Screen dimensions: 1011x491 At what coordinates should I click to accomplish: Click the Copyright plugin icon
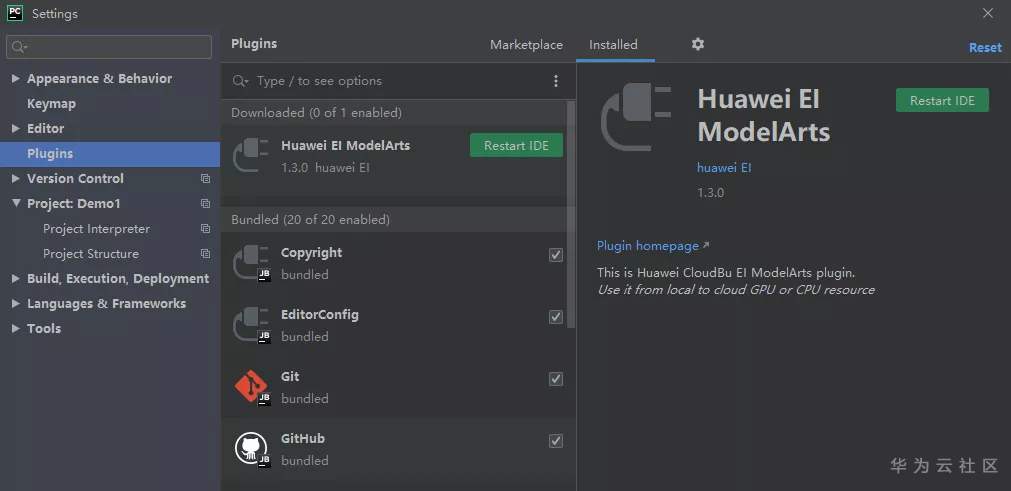point(251,263)
